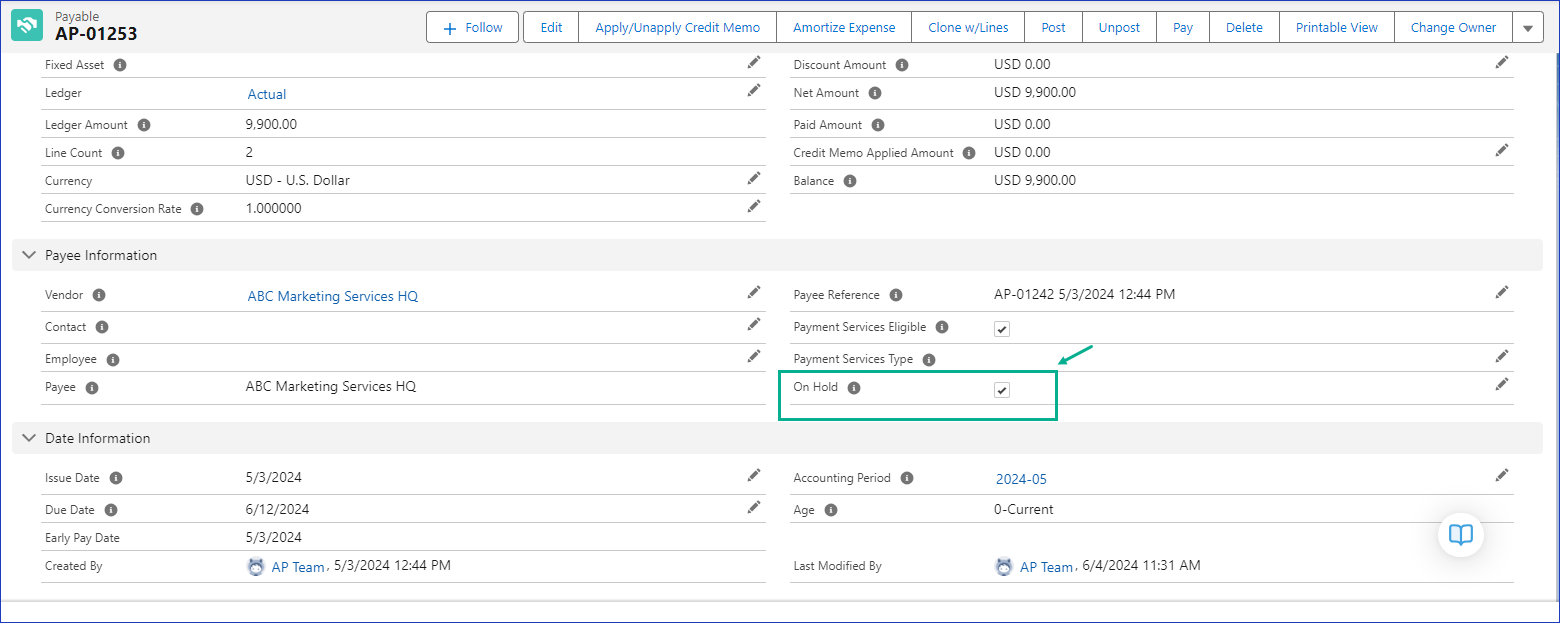Screen dimensions: 1560x623
Task: Open the more actions dropdown arrow
Action: tap(1527, 28)
